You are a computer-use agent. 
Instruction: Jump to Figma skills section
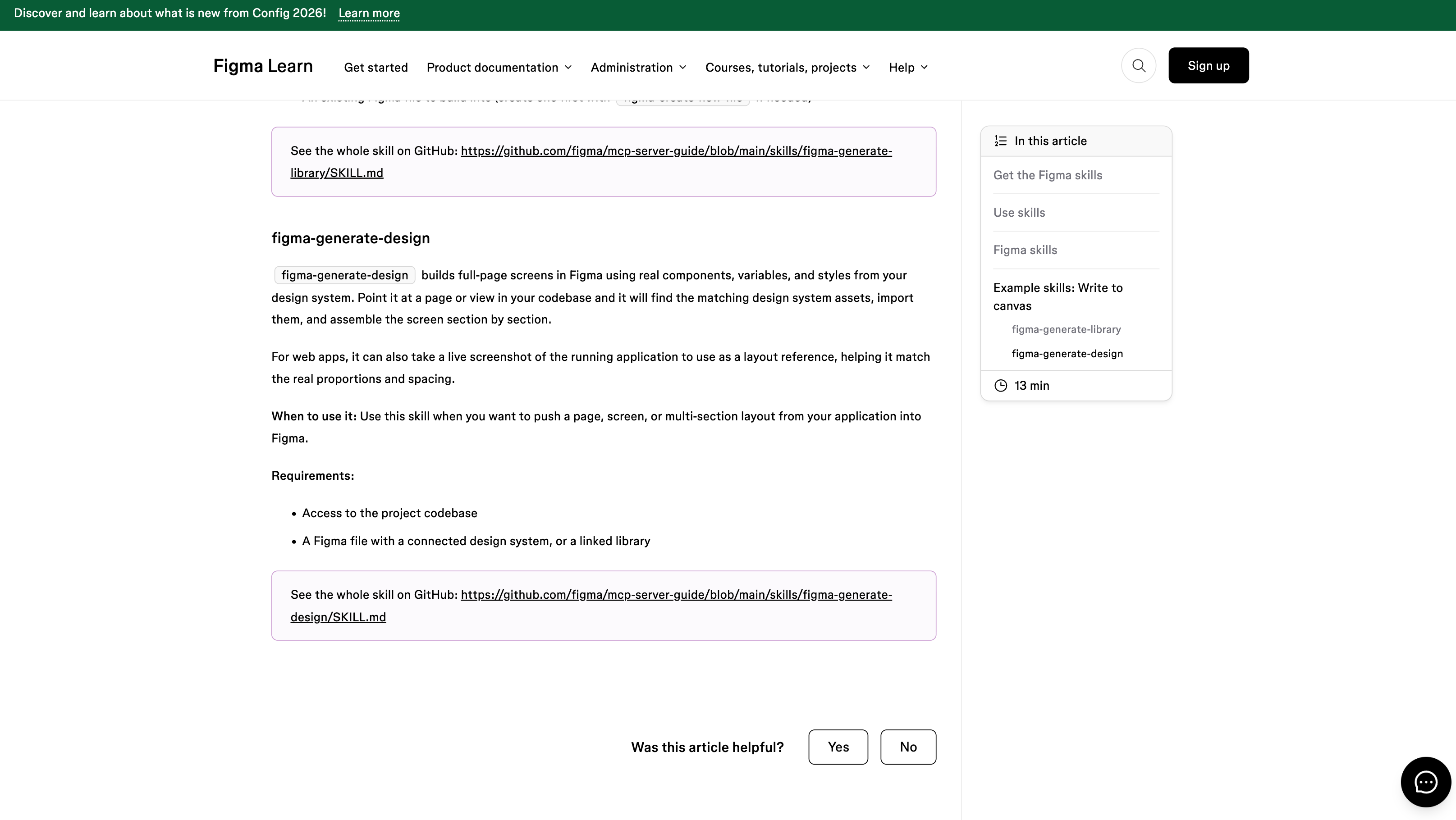click(1026, 250)
